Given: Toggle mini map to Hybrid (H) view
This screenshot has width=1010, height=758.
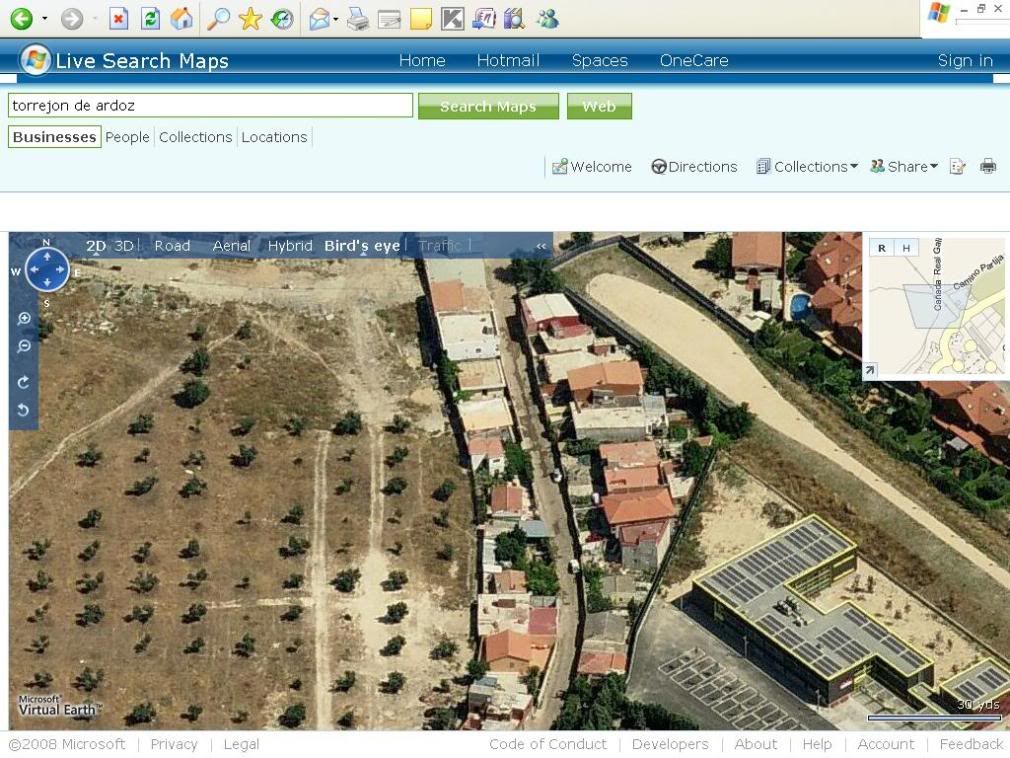Looking at the screenshot, I should 906,248.
